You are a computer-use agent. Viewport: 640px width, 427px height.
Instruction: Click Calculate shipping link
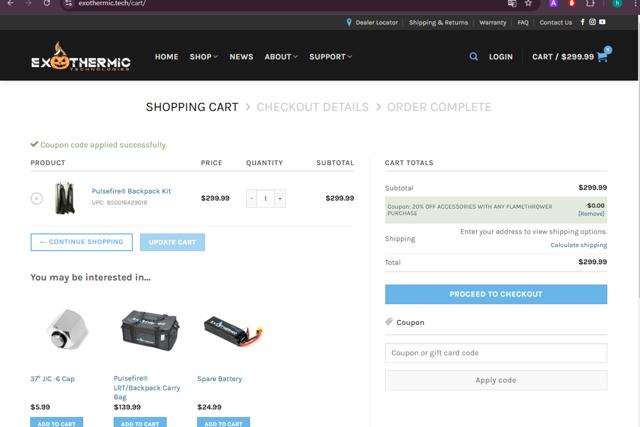579,245
